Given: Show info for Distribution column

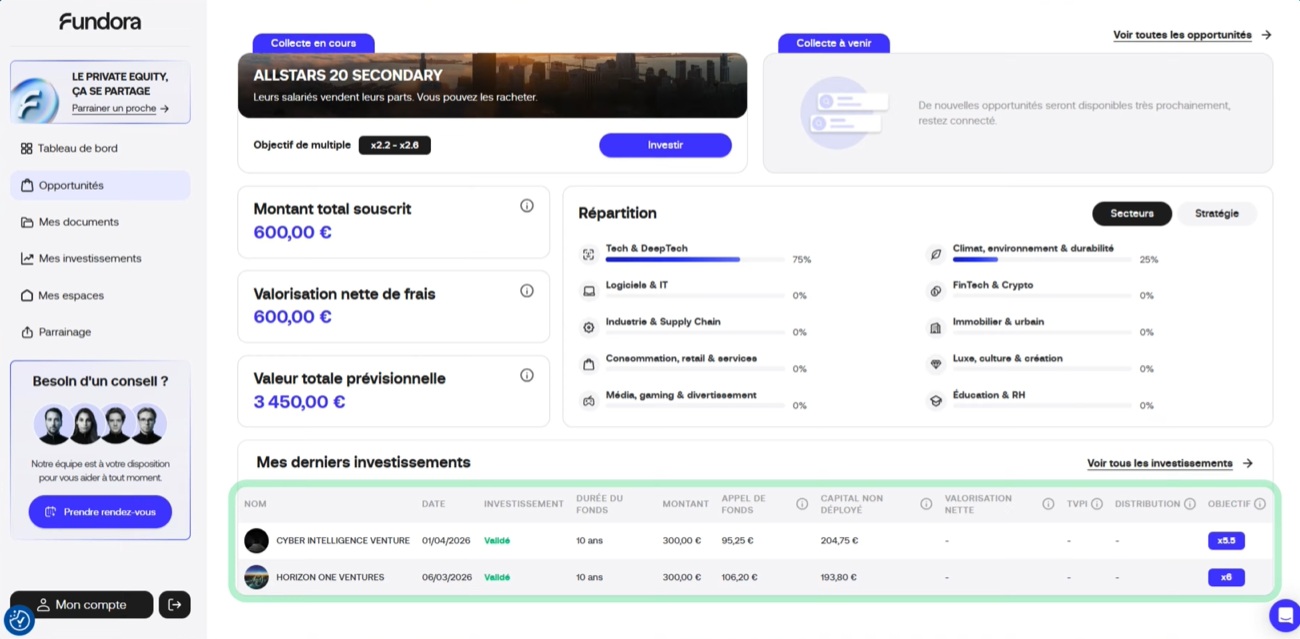Looking at the screenshot, I should coord(1190,504).
